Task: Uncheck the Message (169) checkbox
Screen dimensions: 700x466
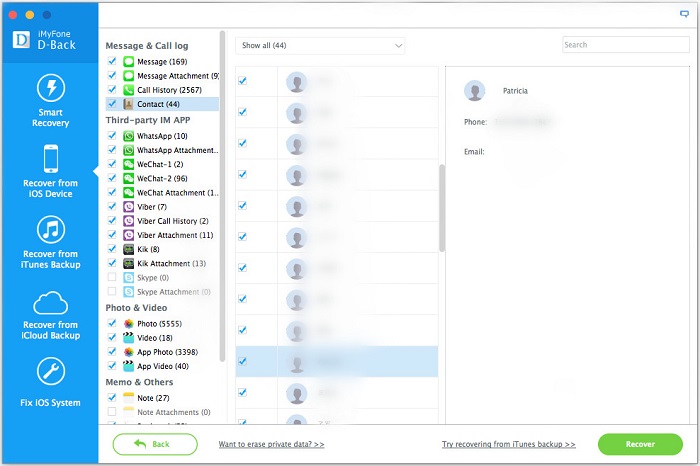Action: (x=112, y=61)
